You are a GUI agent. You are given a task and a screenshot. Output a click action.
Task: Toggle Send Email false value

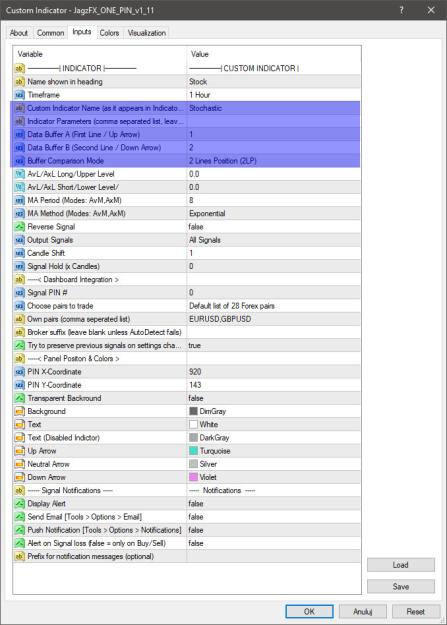(274, 517)
